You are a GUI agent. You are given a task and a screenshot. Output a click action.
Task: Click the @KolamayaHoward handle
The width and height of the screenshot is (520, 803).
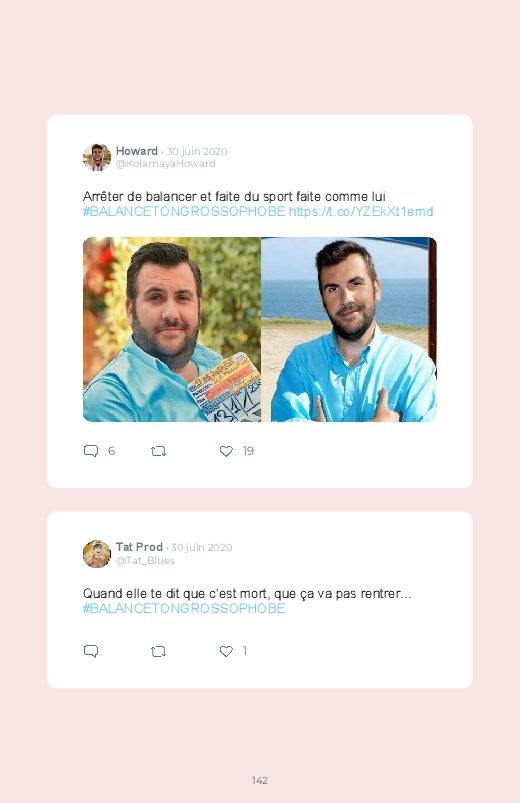click(x=165, y=164)
